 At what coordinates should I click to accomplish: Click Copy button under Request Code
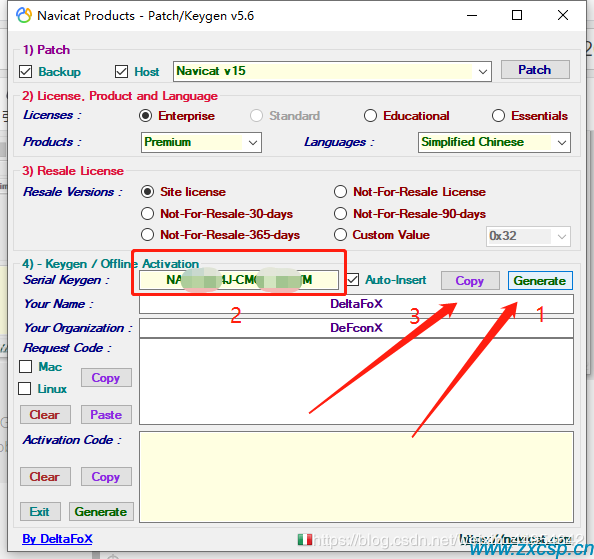[x=106, y=378]
